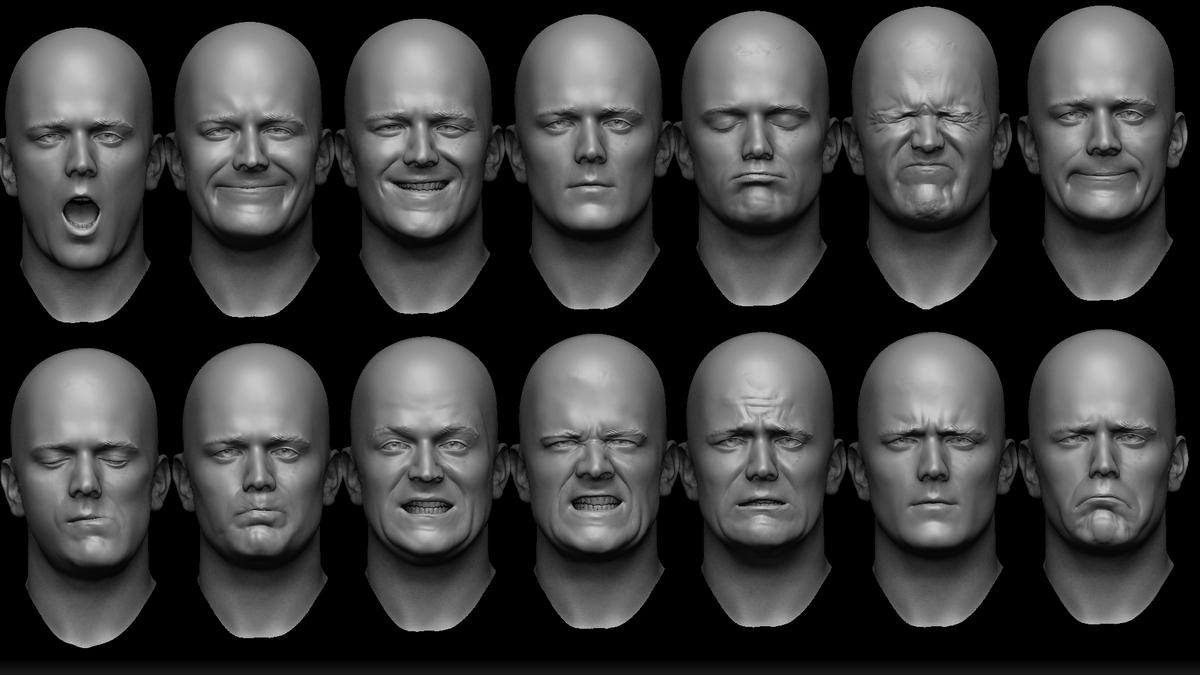Choose the head grinning with visible teeth

point(420,165)
